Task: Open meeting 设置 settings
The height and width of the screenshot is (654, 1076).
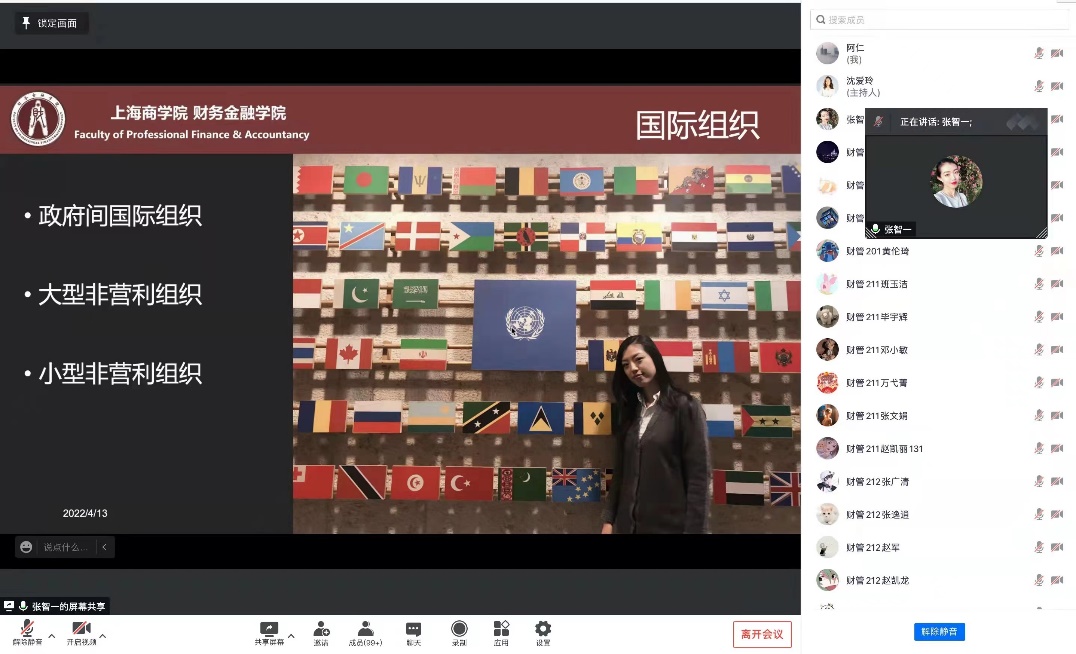Action: 542,628
